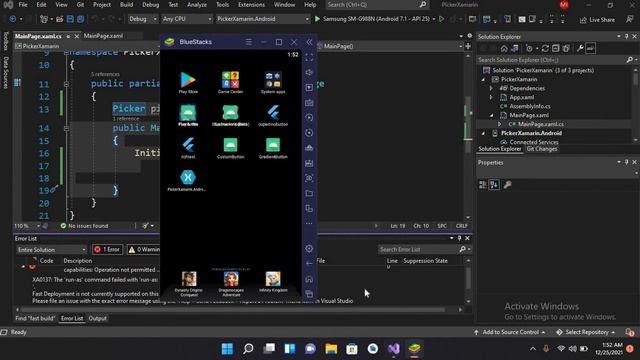Collapse MainPage.xaml node in Solution Explorer
The image size is (640, 360).
491,115
